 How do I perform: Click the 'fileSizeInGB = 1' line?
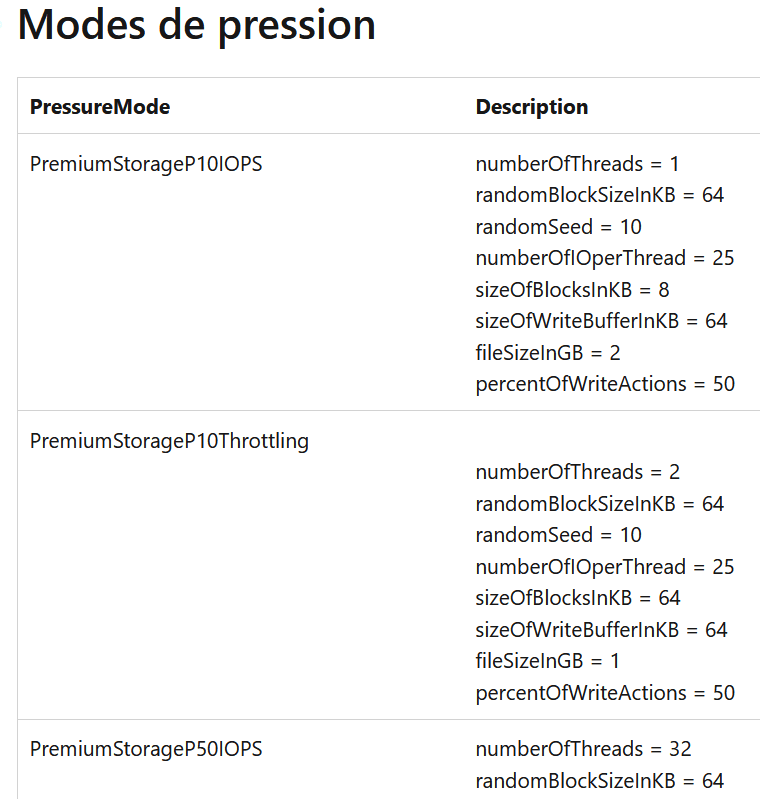coord(548,661)
